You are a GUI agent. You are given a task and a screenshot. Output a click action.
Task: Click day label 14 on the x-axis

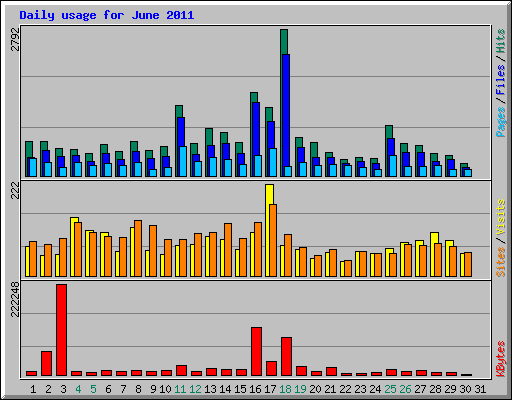click(x=225, y=389)
